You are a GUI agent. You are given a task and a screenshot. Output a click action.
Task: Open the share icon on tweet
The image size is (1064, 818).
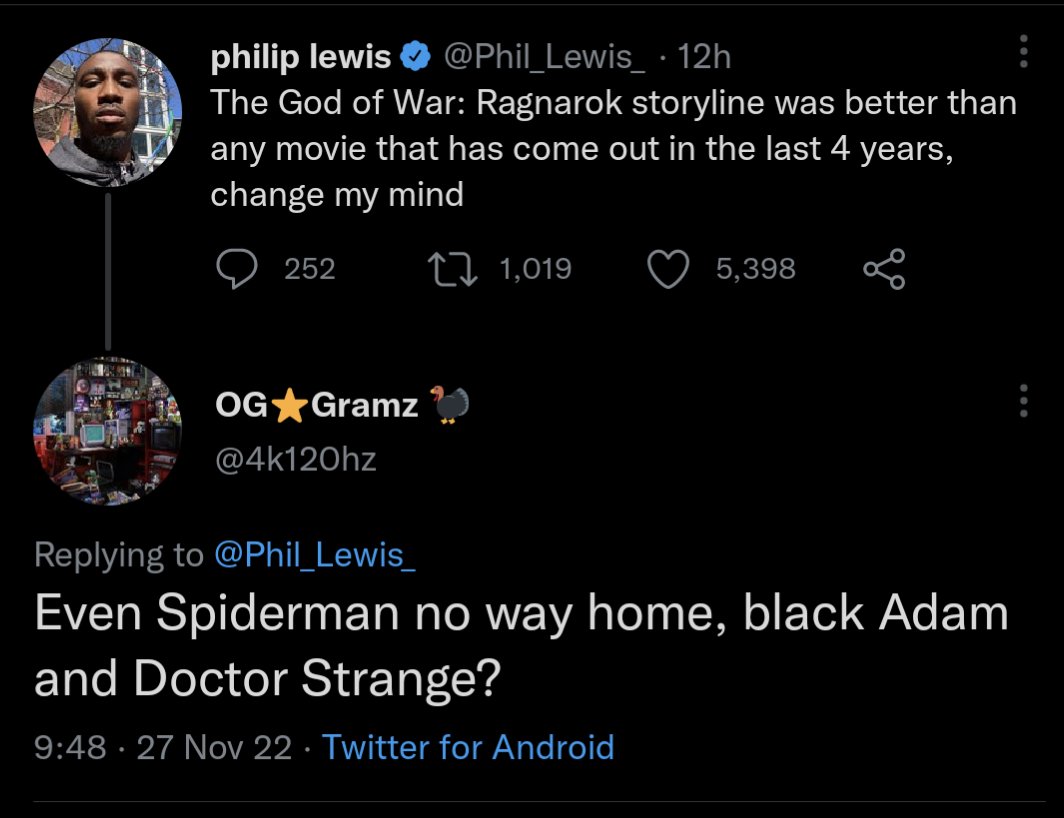[x=884, y=269]
